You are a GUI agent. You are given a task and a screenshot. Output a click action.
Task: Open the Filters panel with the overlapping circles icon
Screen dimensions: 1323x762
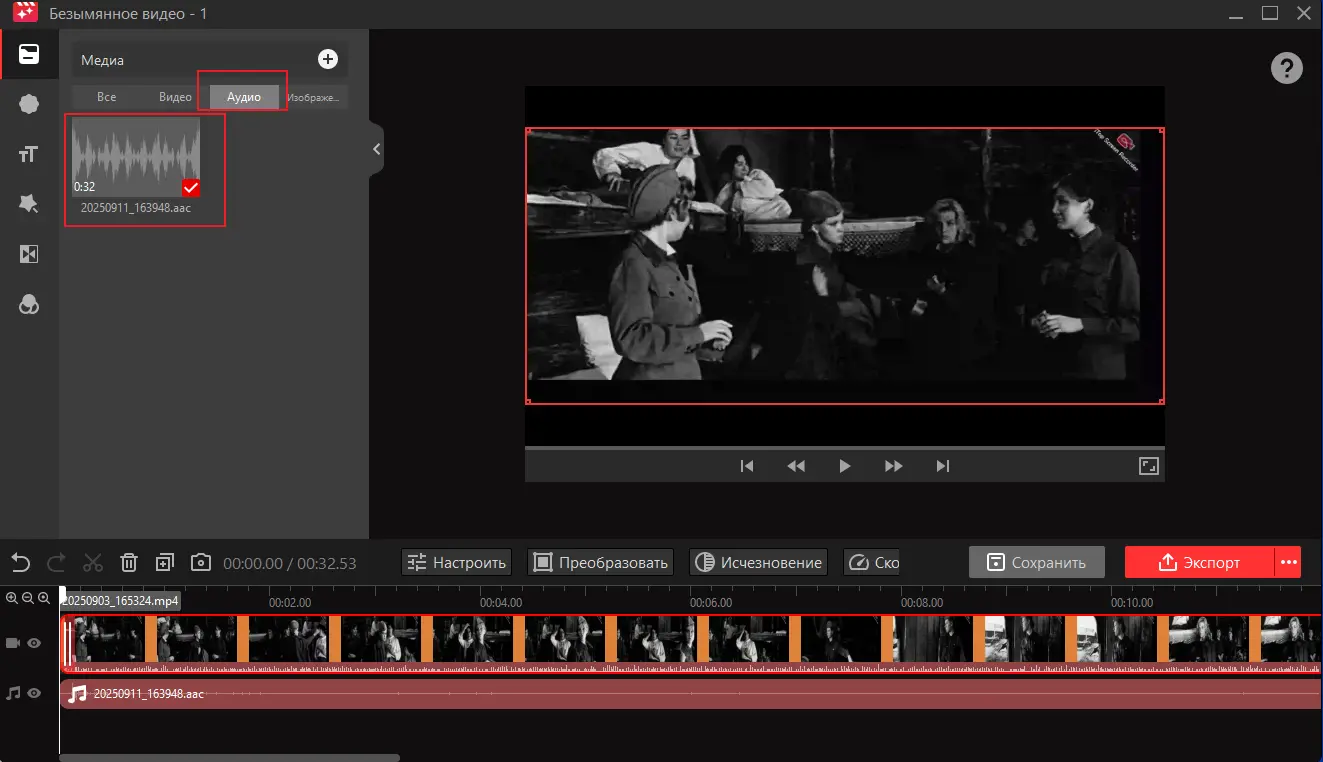coord(29,305)
